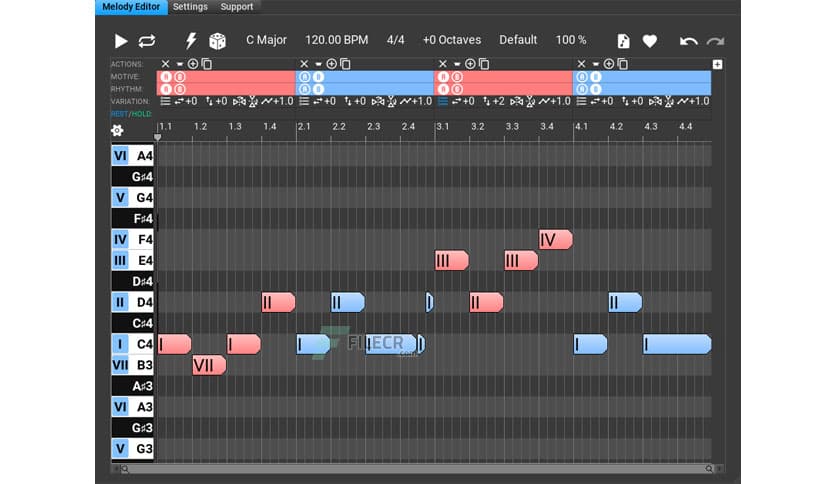Click bar 1 horizontal shift +0 control

click(186, 101)
